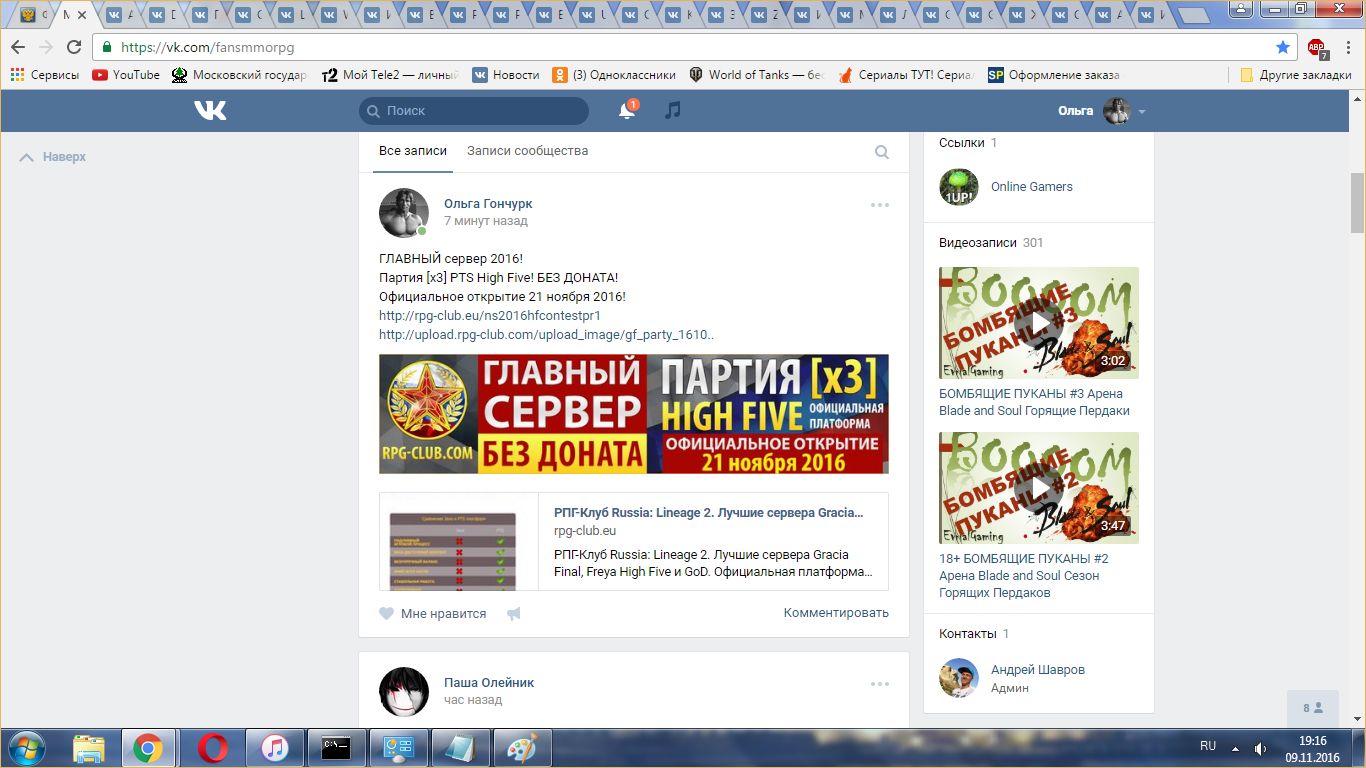Click the VK search field
The image size is (1366, 768).
coord(474,111)
